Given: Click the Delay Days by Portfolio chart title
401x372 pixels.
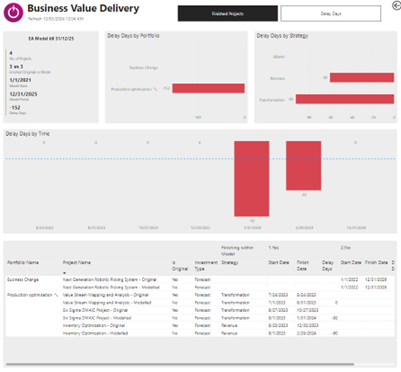Looking at the screenshot, I should click(x=133, y=36).
